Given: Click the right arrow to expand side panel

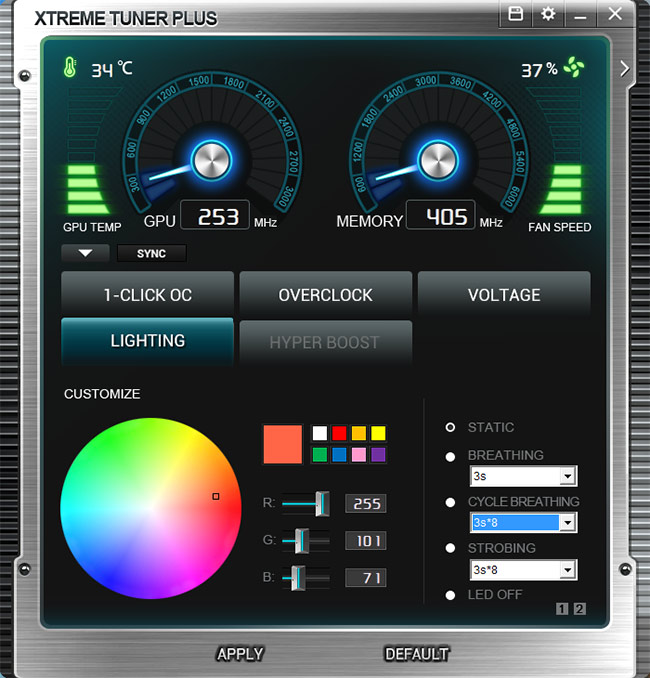Looking at the screenshot, I should (625, 68).
